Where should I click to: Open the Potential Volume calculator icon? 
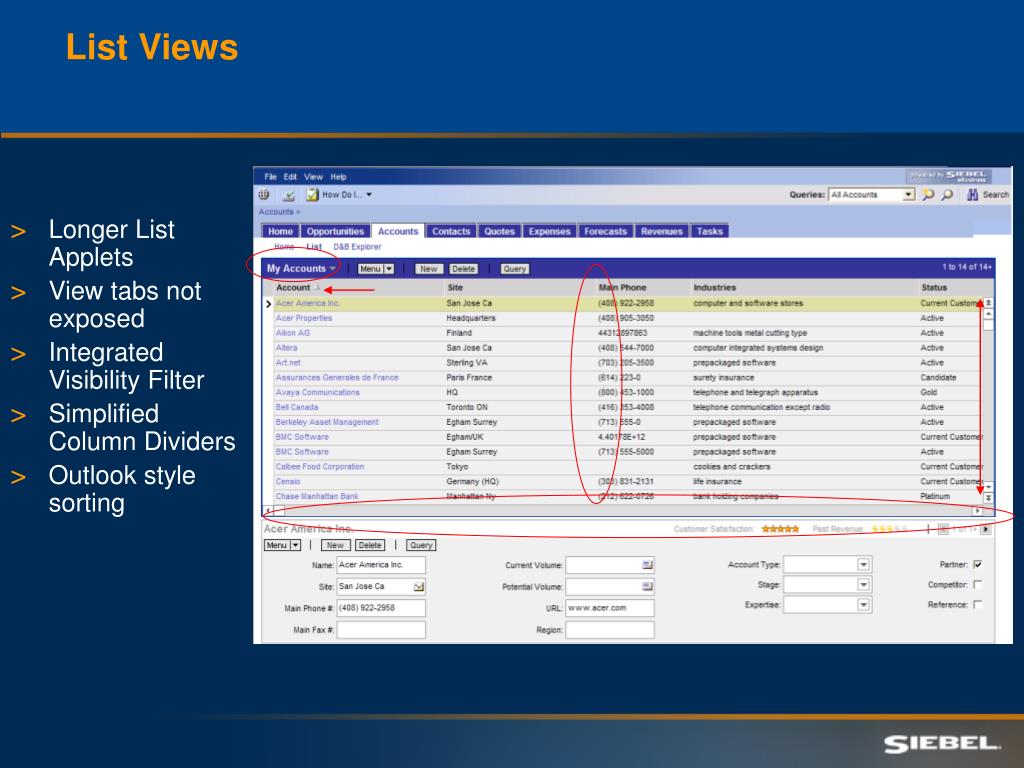(647, 586)
